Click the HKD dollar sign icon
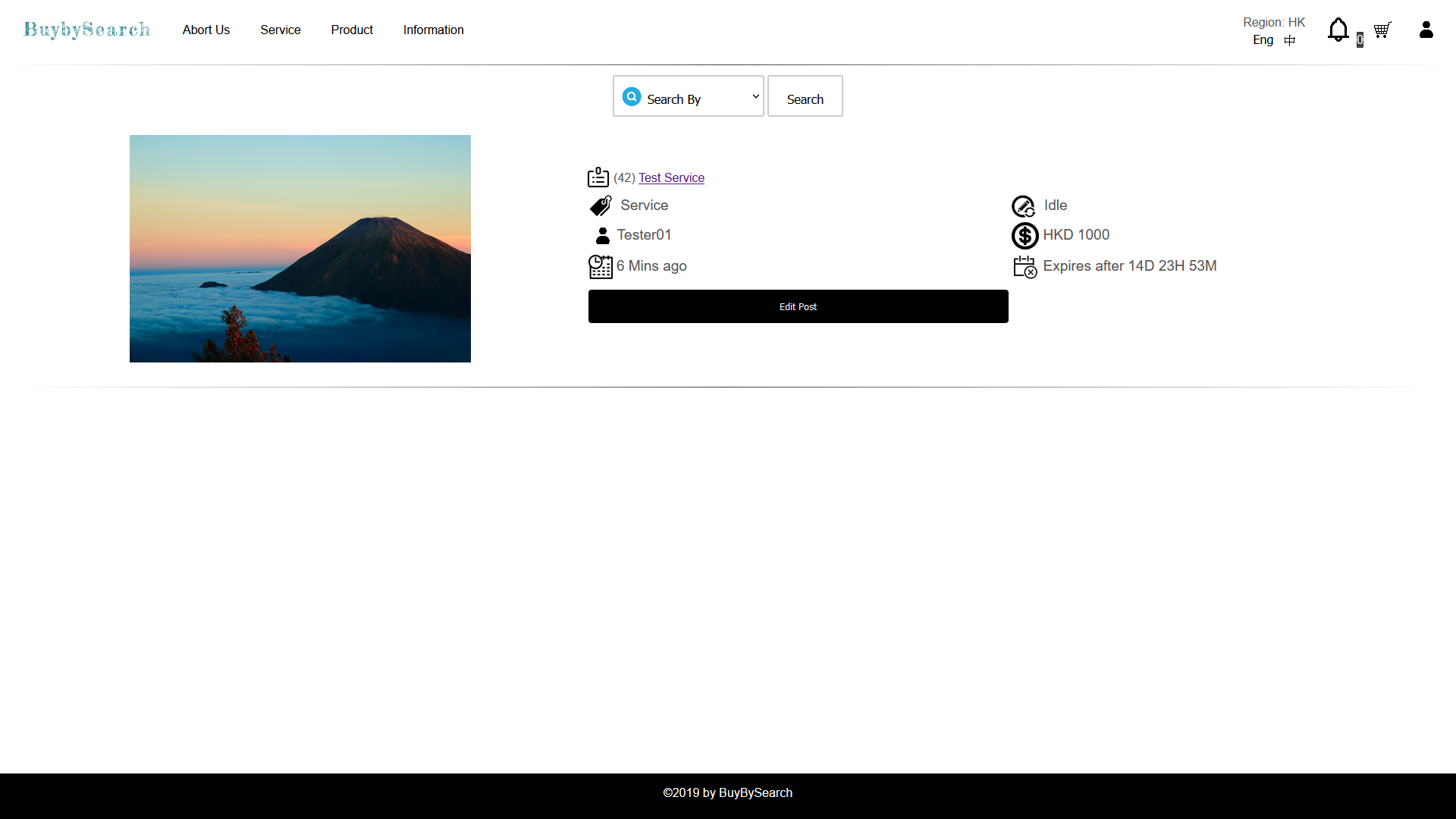The height and width of the screenshot is (819, 1456). [1025, 236]
